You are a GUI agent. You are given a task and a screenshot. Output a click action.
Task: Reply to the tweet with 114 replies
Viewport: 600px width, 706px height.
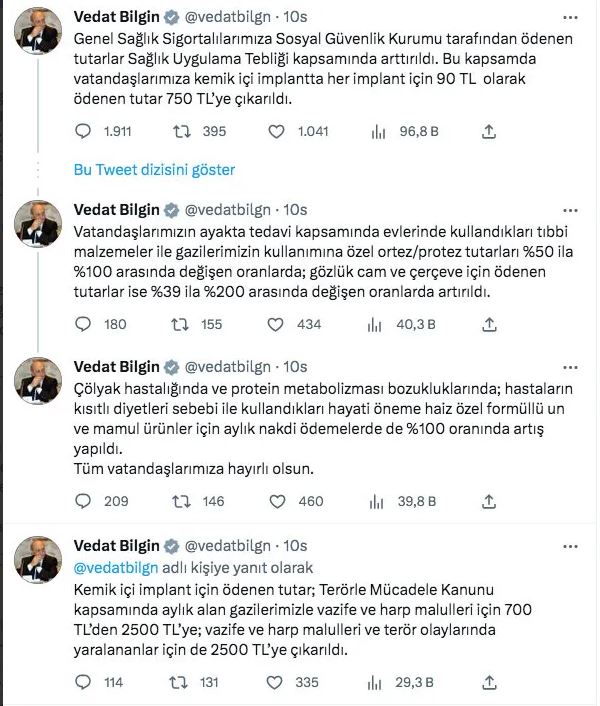[83, 681]
